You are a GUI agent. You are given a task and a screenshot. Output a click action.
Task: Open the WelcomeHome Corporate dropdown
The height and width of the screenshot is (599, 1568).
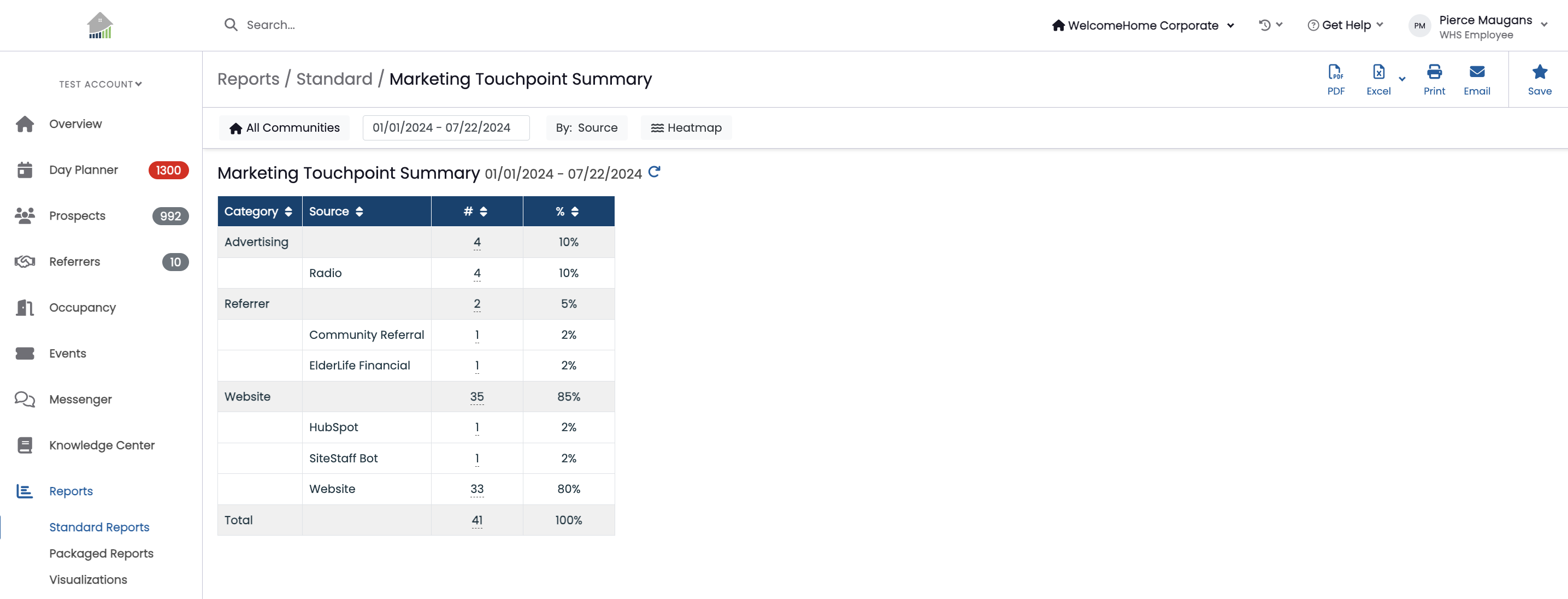pyautogui.click(x=1142, y=25)
